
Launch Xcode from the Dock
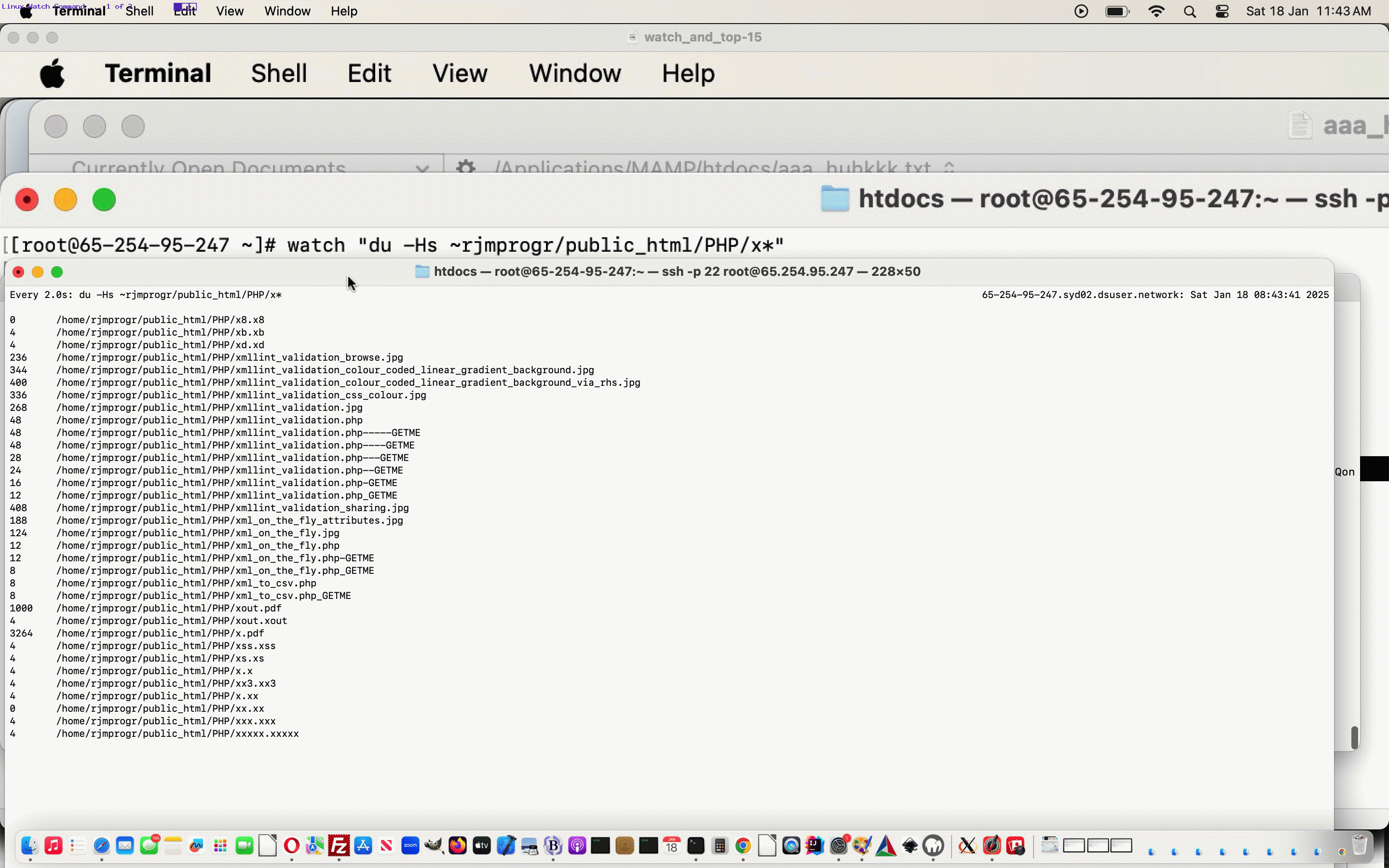point(505,846)
